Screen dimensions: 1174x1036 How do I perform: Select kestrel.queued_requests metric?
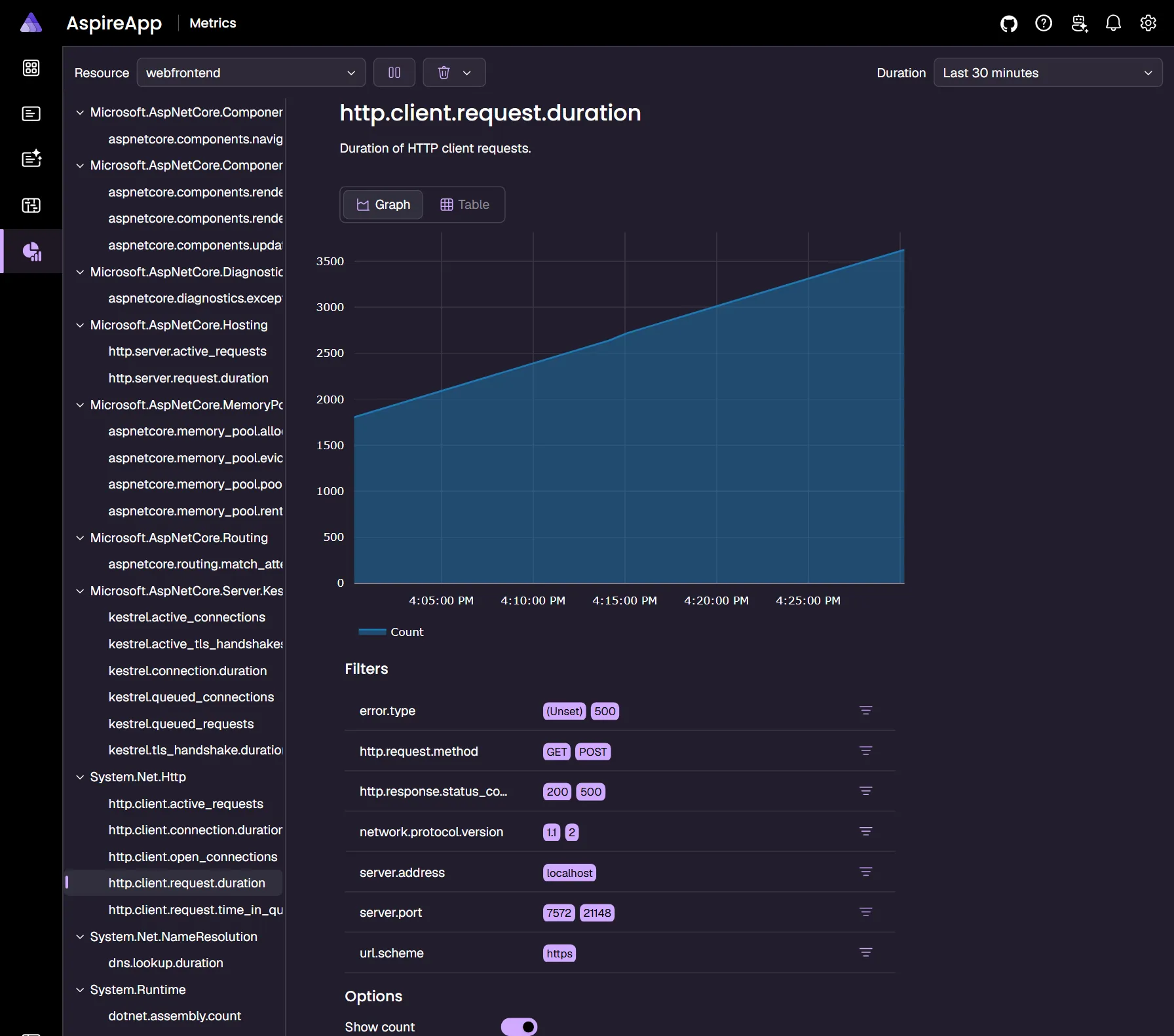[x=181, y=724]
